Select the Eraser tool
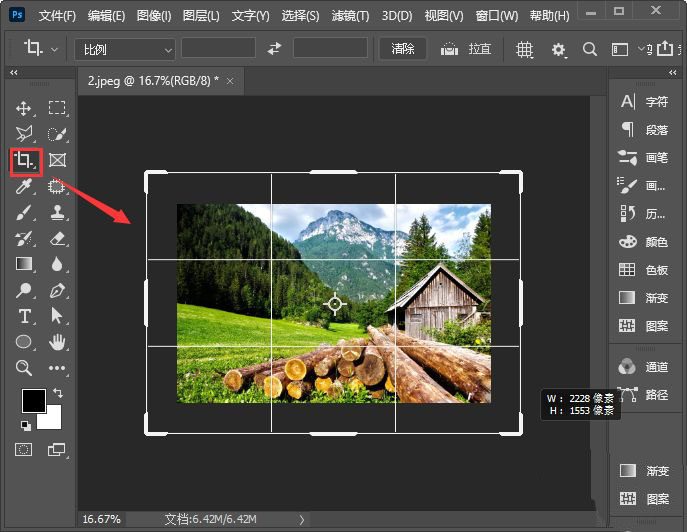Viewport: 687px width, 532px height. 57,239
